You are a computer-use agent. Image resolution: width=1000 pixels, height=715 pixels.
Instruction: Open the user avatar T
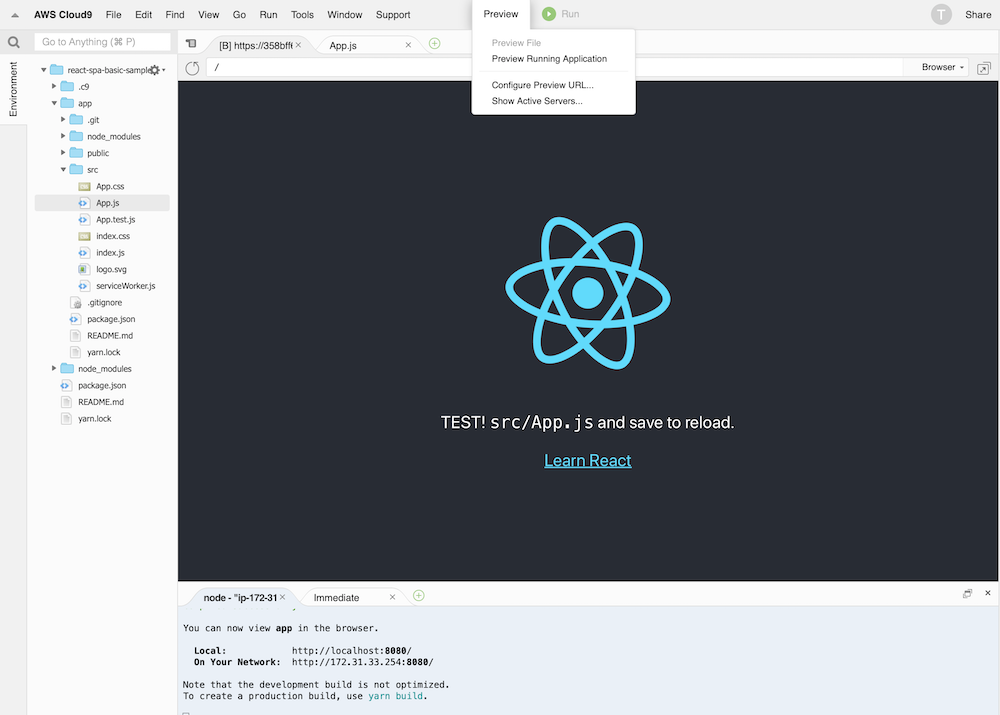[x=941, y=14]
